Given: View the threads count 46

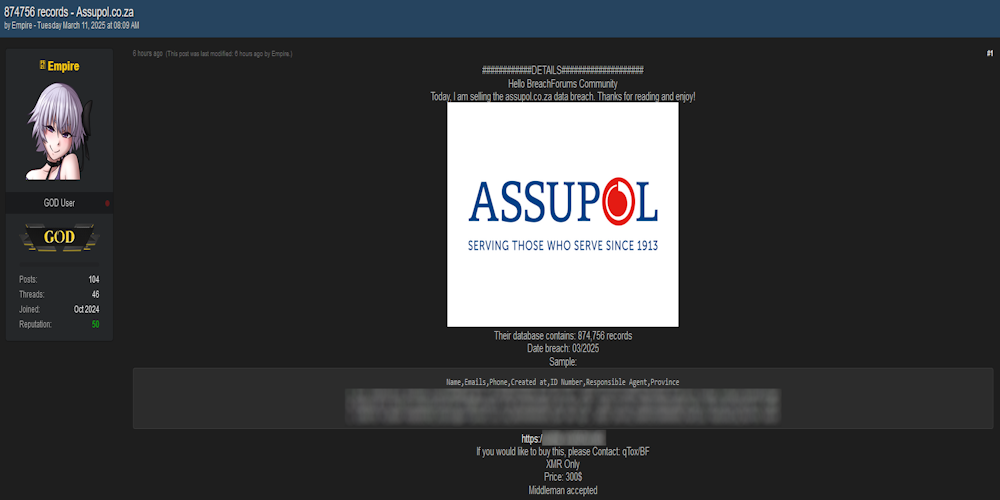Looking at the screenshot, I should pos(95,295).
